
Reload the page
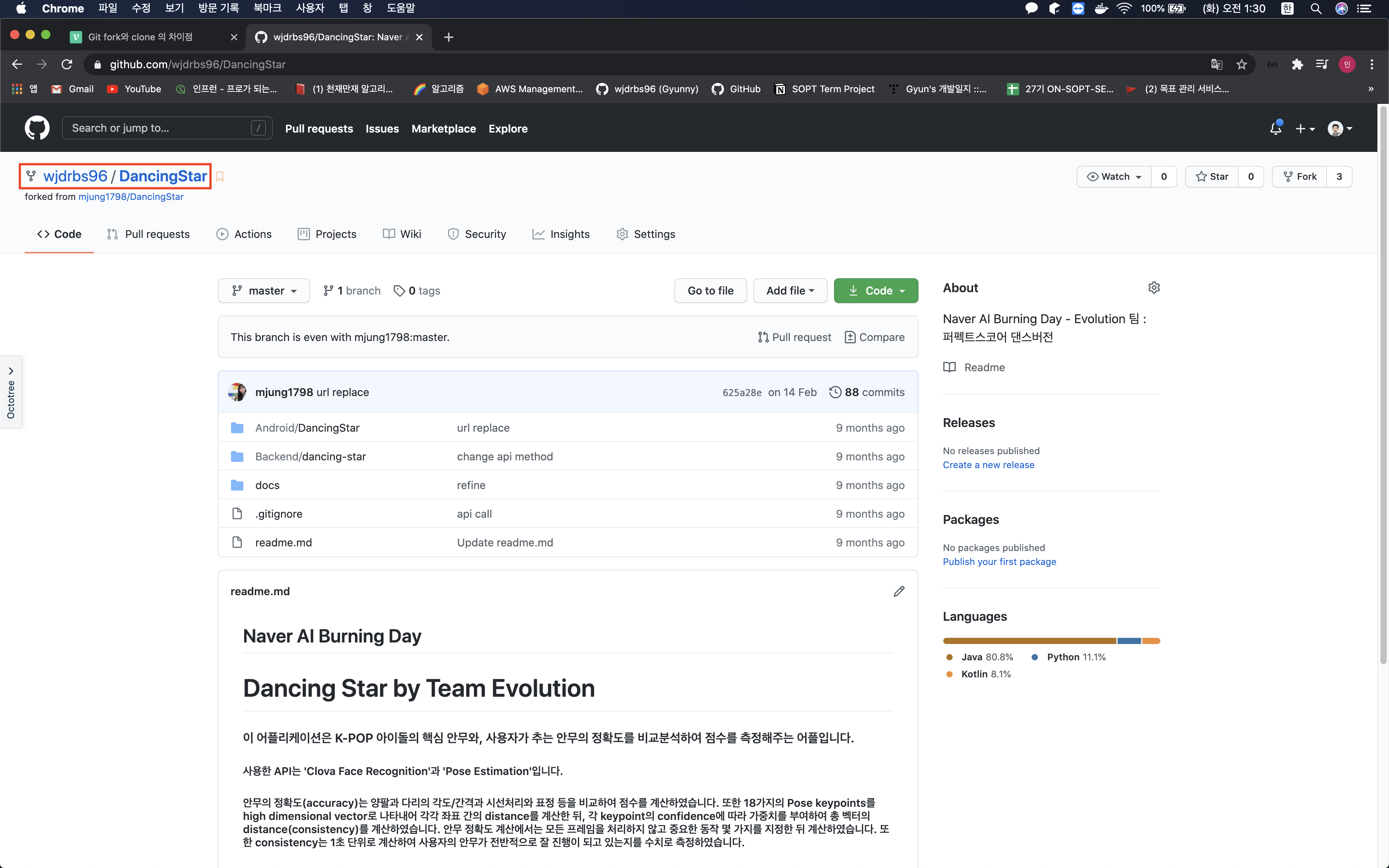67,64
